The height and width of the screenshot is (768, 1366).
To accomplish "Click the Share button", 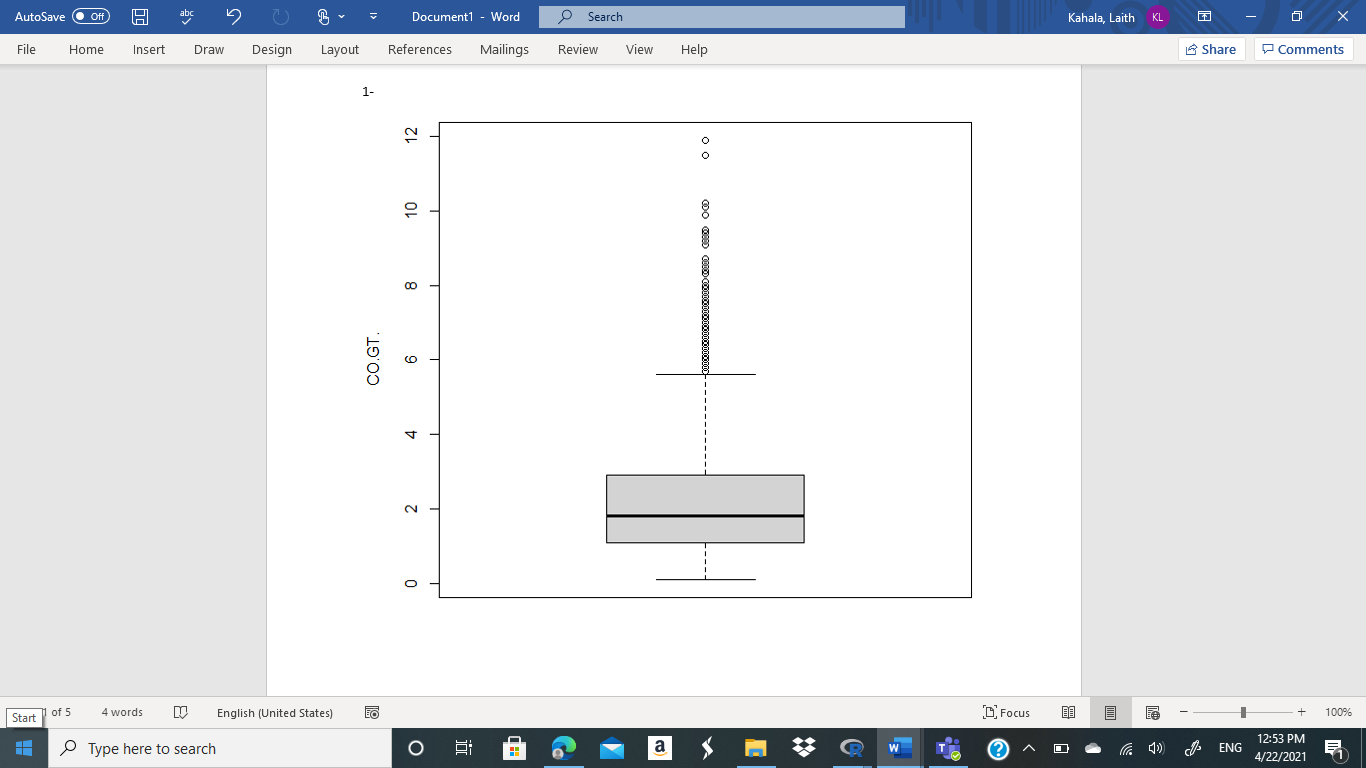I will pos(1211,48).
